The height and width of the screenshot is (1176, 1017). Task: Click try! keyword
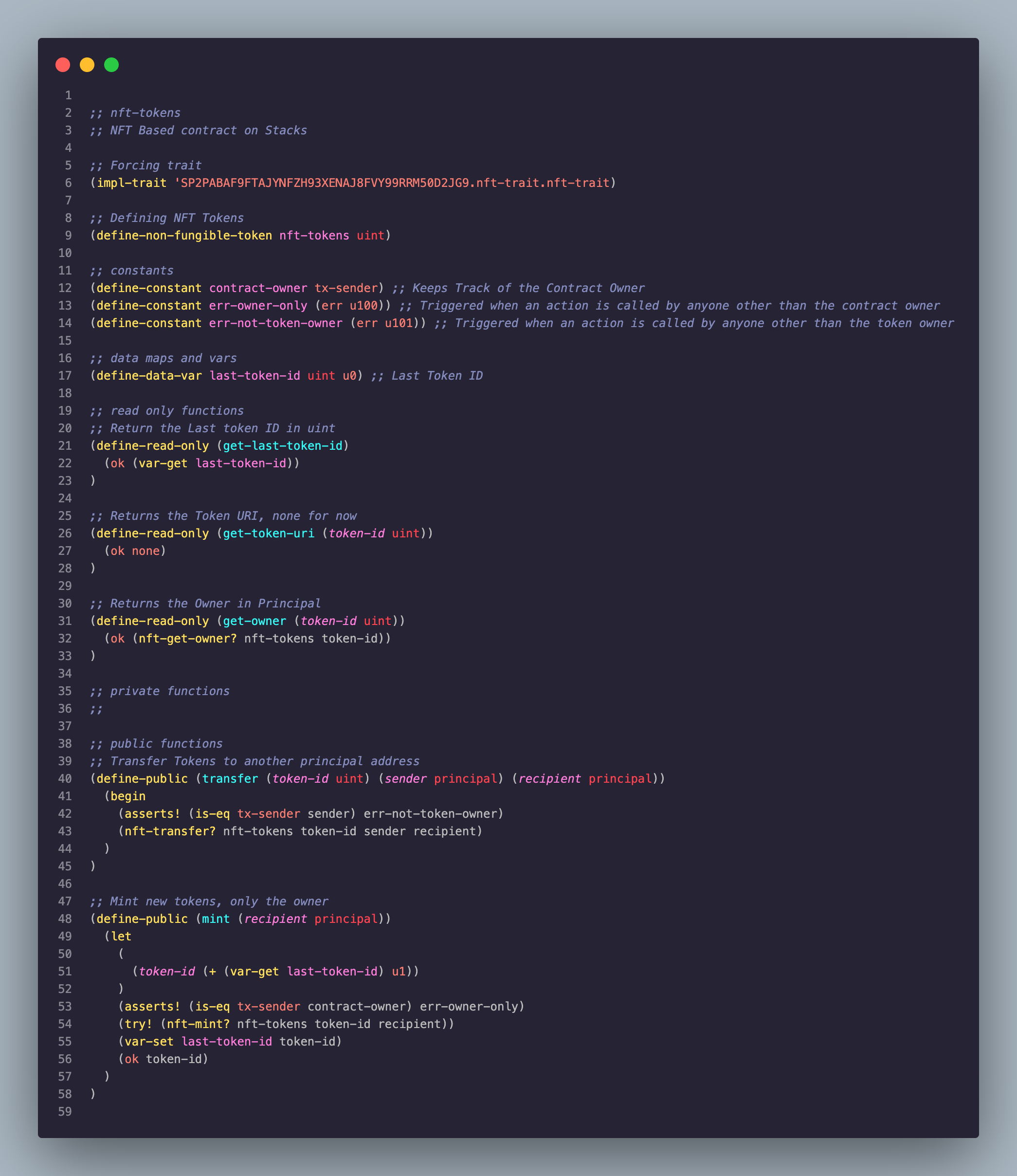pos(139,1025)
